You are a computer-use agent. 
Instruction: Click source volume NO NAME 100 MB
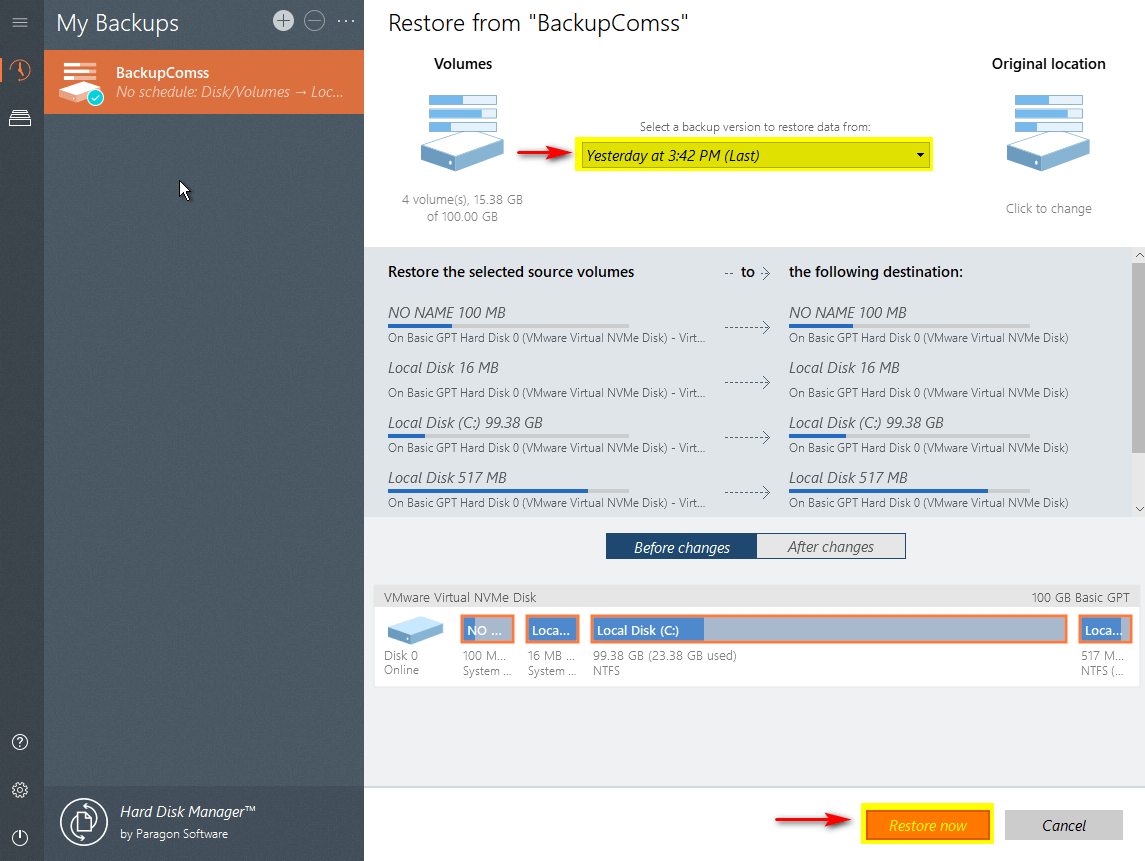546,324
